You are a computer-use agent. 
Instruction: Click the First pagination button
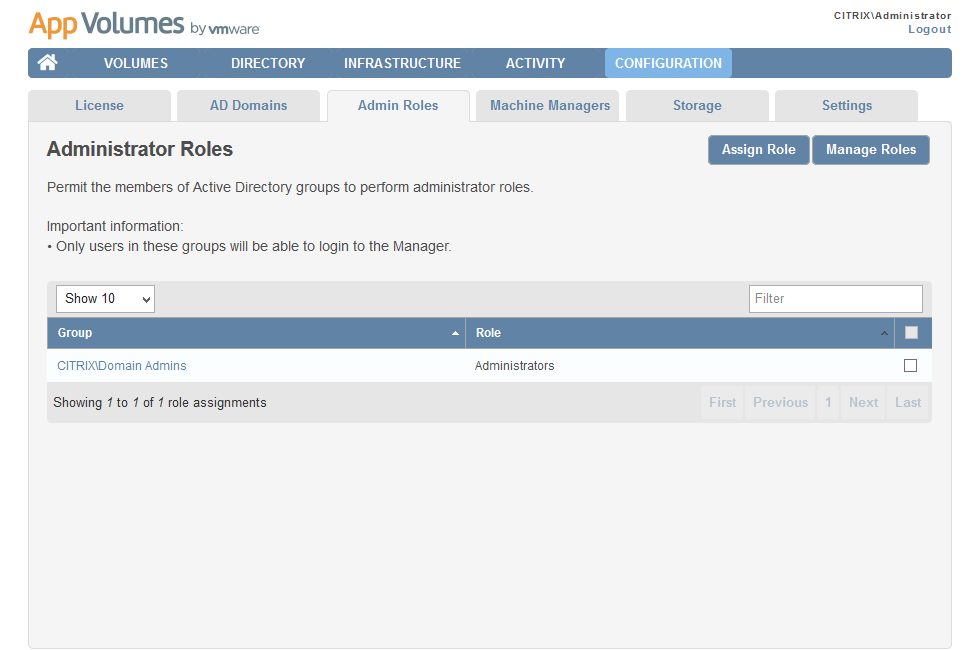(x=723, y=402)
